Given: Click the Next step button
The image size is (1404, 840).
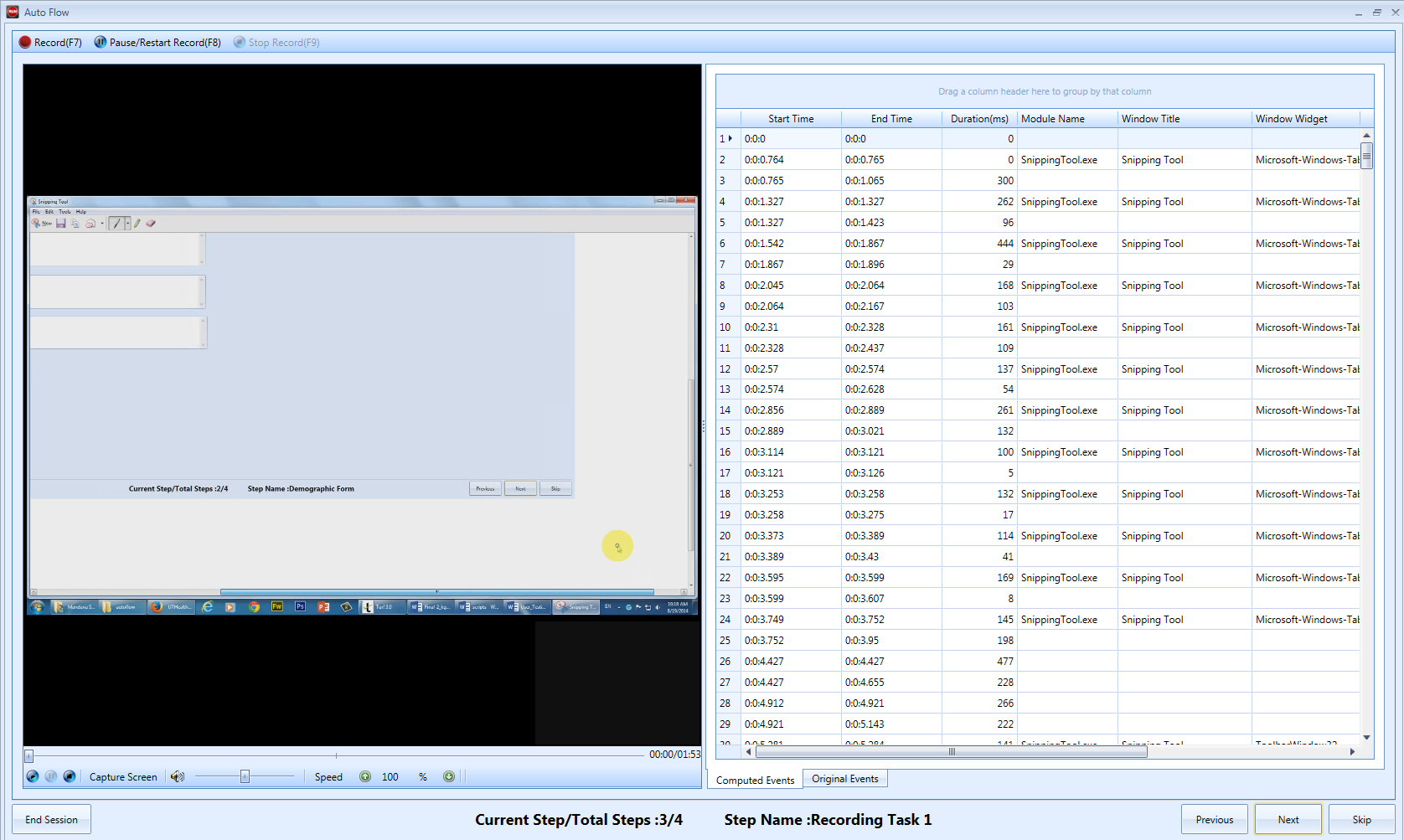Looking at the screenshot, I should coord(1288,819).
